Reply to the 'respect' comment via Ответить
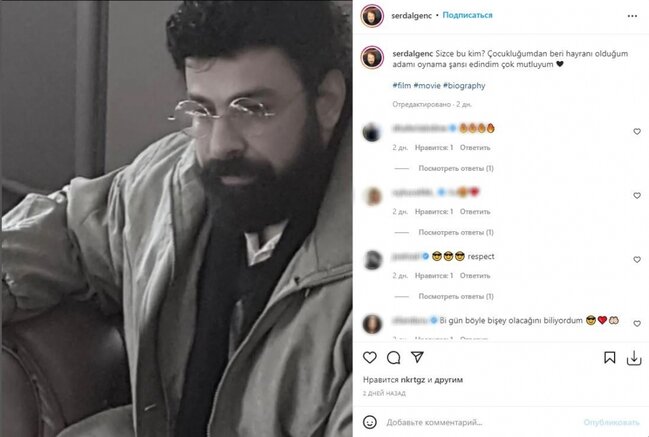 pos(475,276)
